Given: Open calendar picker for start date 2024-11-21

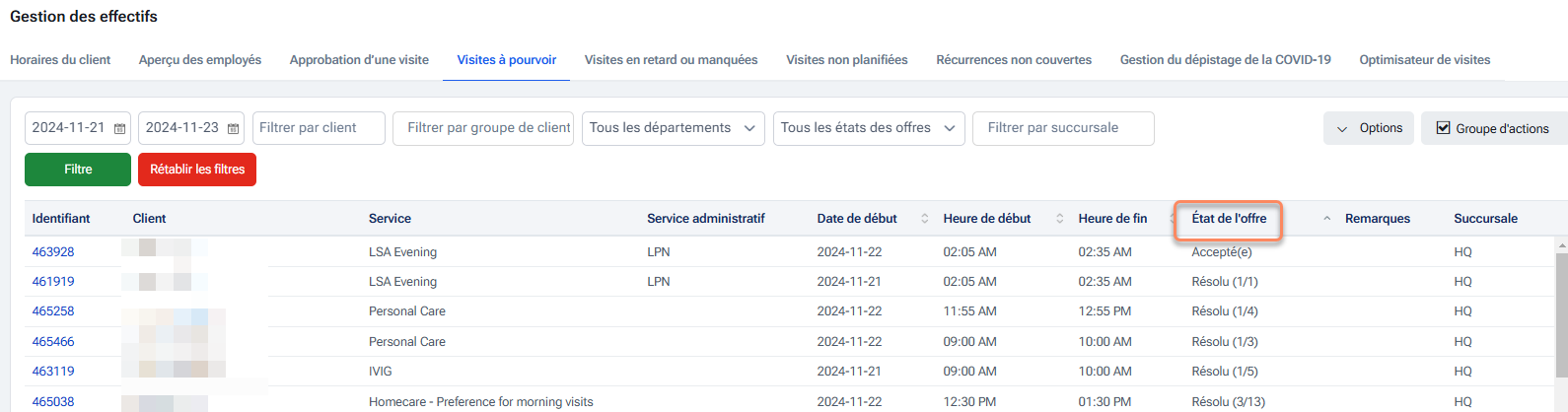Looking at the screenshot, I should (x=120, y=128).
